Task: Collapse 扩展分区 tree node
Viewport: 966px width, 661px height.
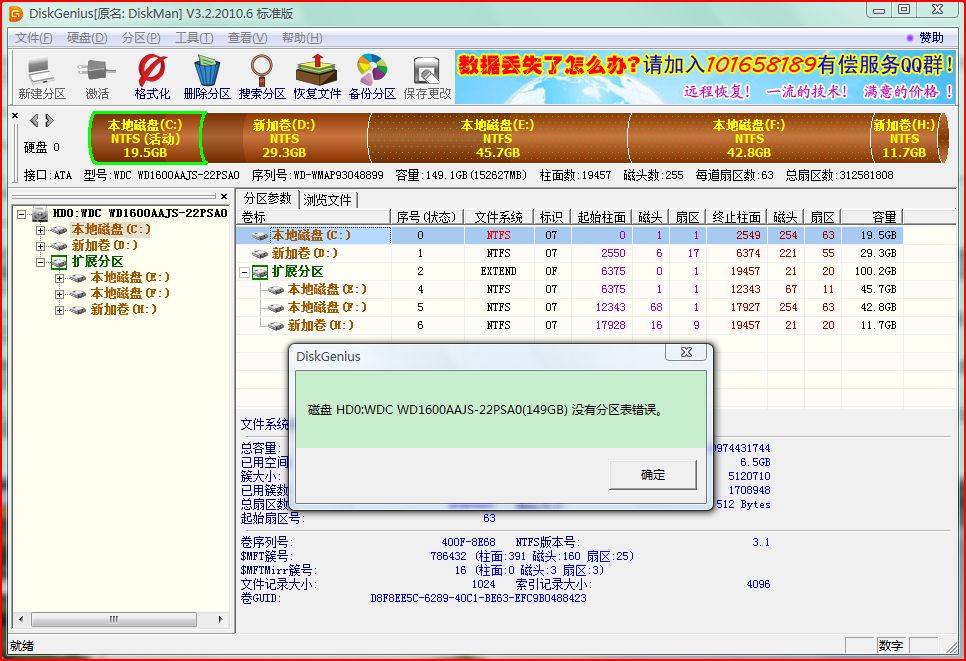Action: (x=40, y=262)
